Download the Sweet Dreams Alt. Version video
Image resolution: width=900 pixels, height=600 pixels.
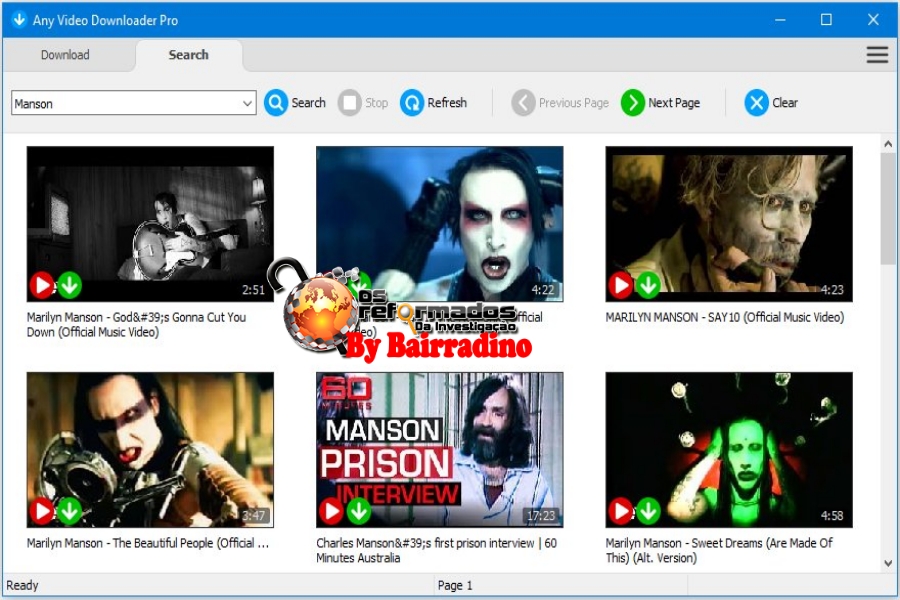click(x=648, y=510)
